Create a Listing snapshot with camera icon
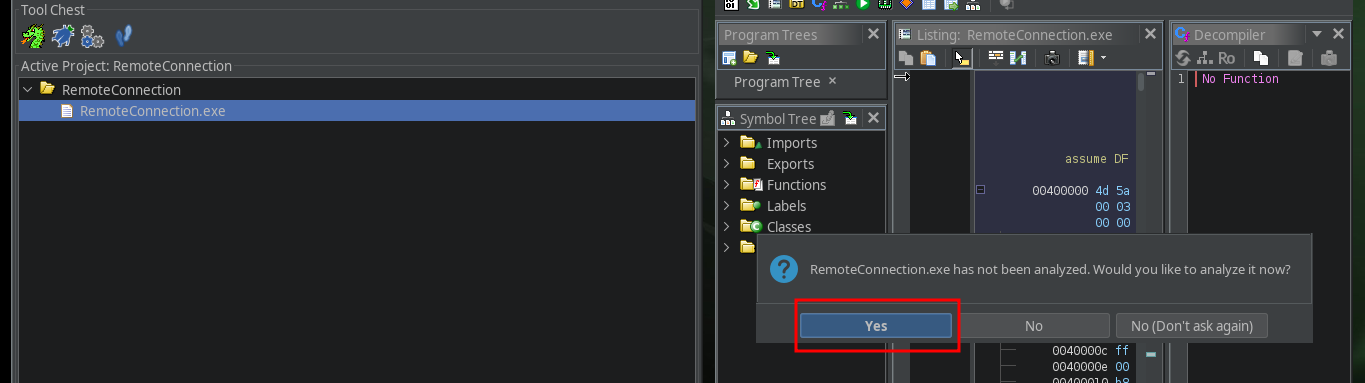The height and width of the screenshot is (383, 1365). 1052,58
